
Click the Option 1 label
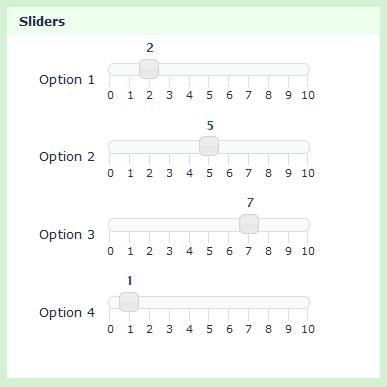pyautogui.click(x=67, y=80)
